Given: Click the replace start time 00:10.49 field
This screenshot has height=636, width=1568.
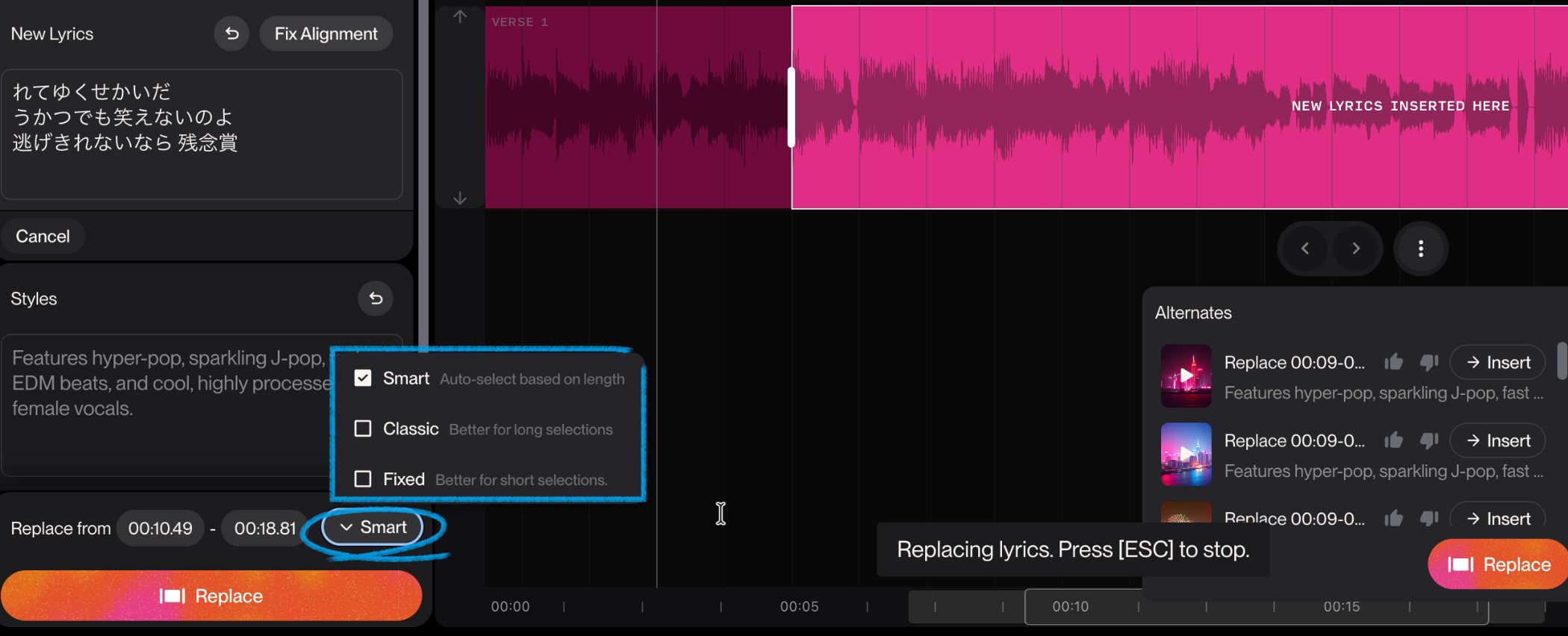Looking at the screenshot, I should [160, 529].
